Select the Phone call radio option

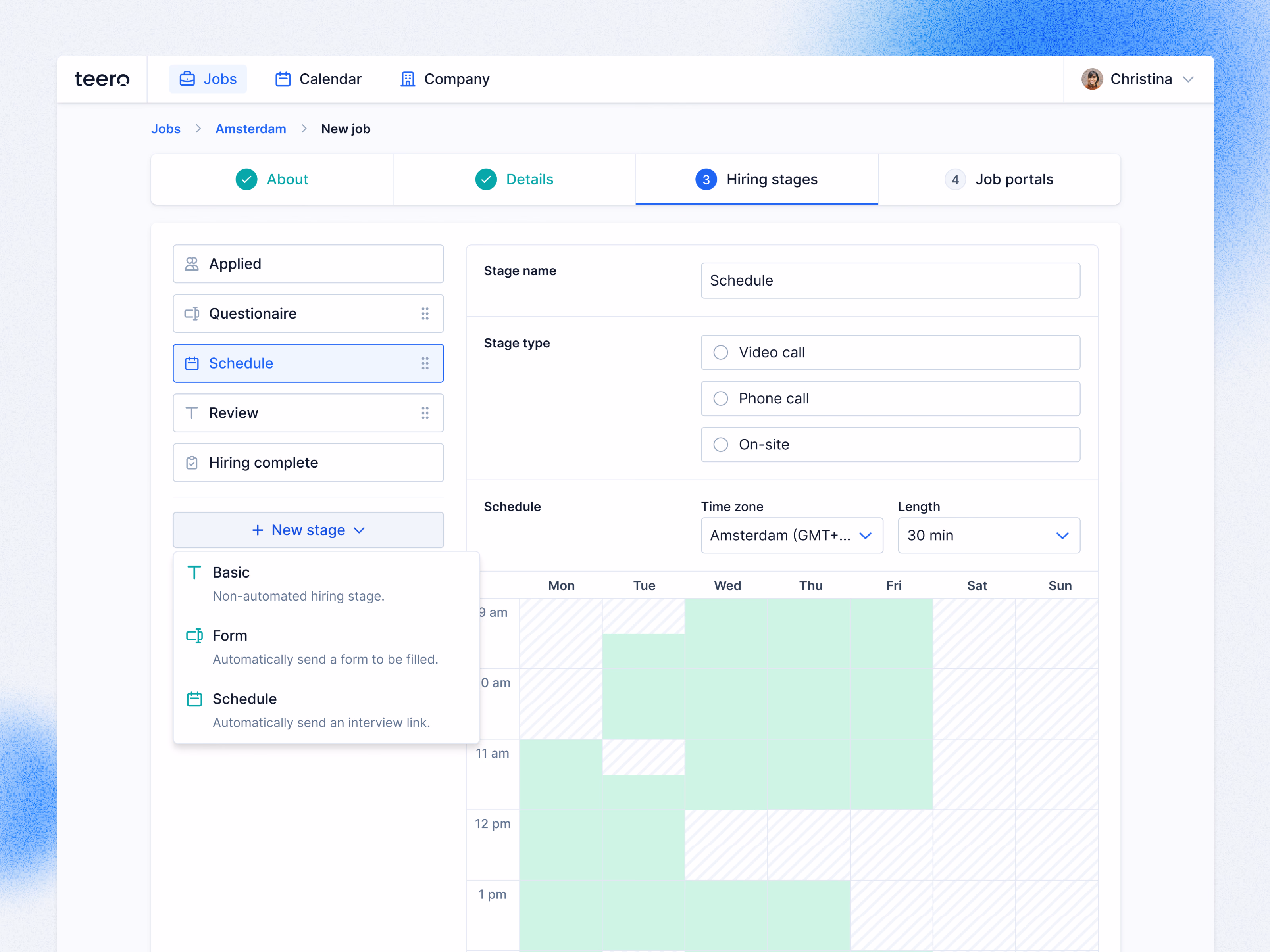891,398
